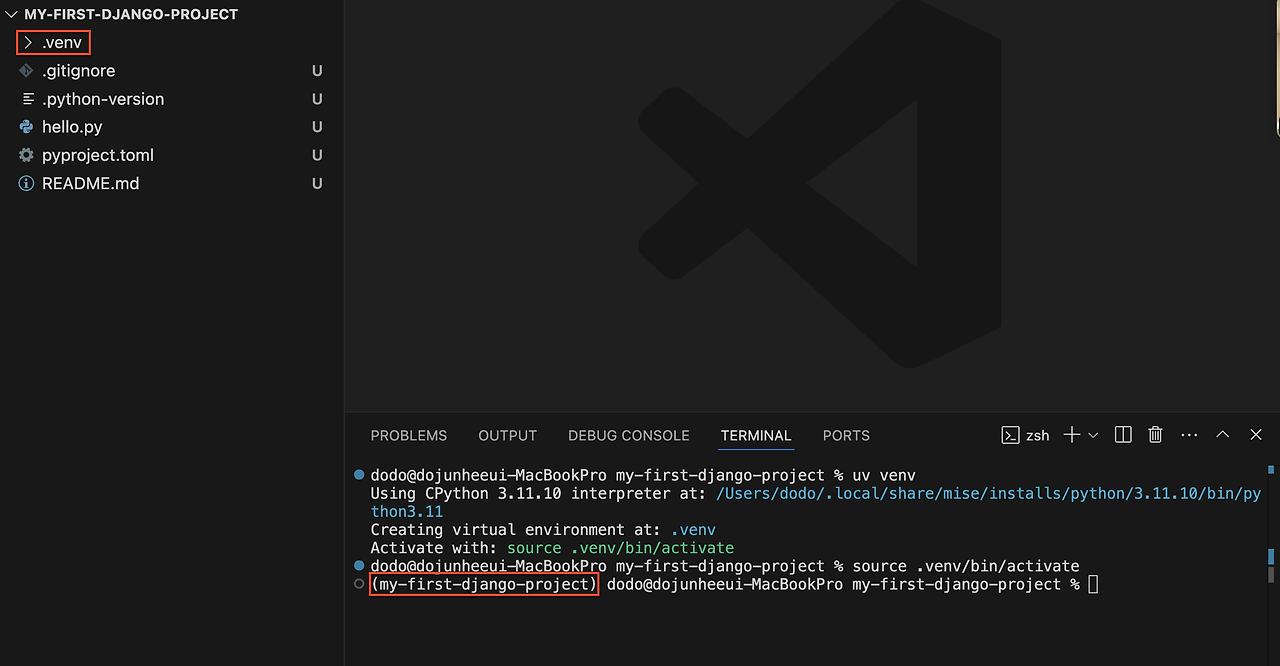Image resolution: width=1280 pixels, height=666 pixels.
Task: Open the terminal panel more actions menu
Action: (1189, 435)
